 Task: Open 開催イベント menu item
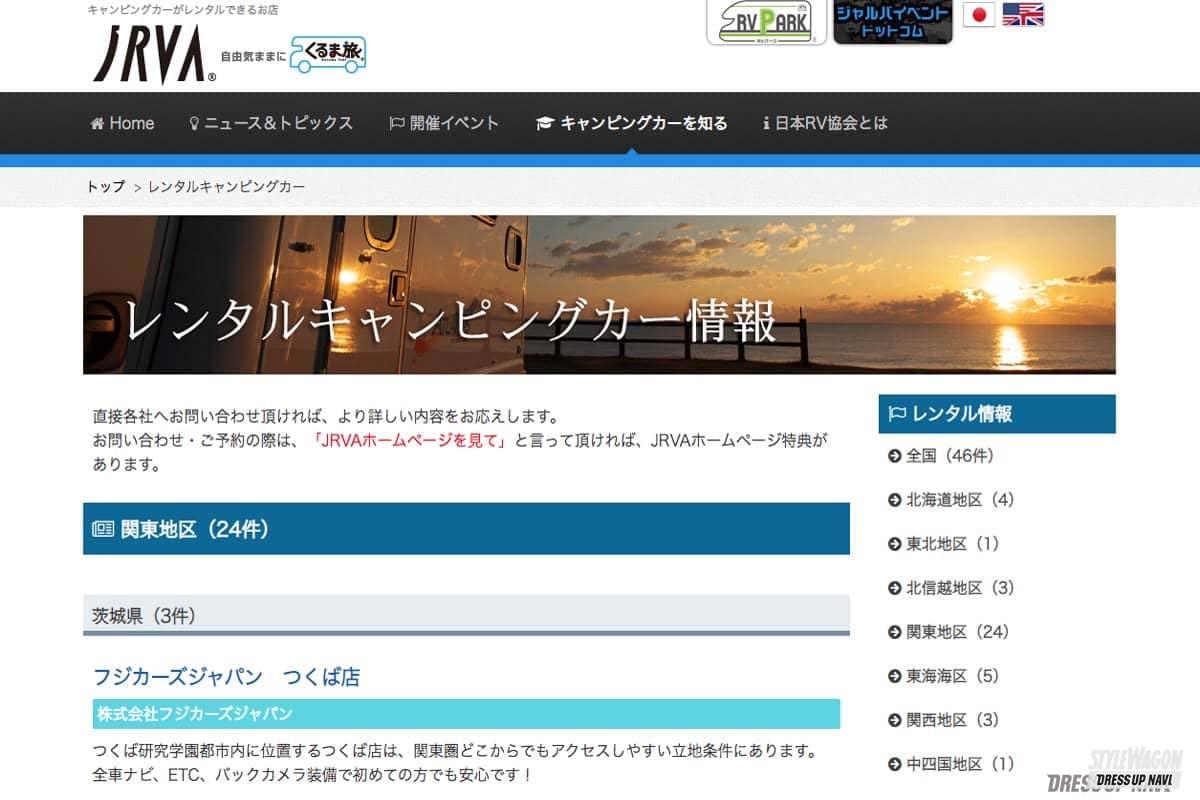coord(444,123)
